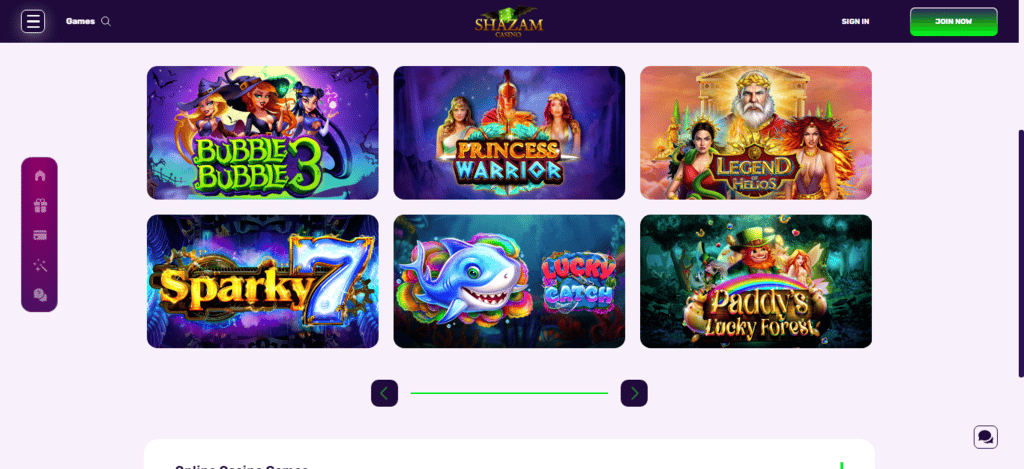This screenshot has height=469, width=1024.
Task: Click the games search magnifier icon
Action: coord(106,22)
